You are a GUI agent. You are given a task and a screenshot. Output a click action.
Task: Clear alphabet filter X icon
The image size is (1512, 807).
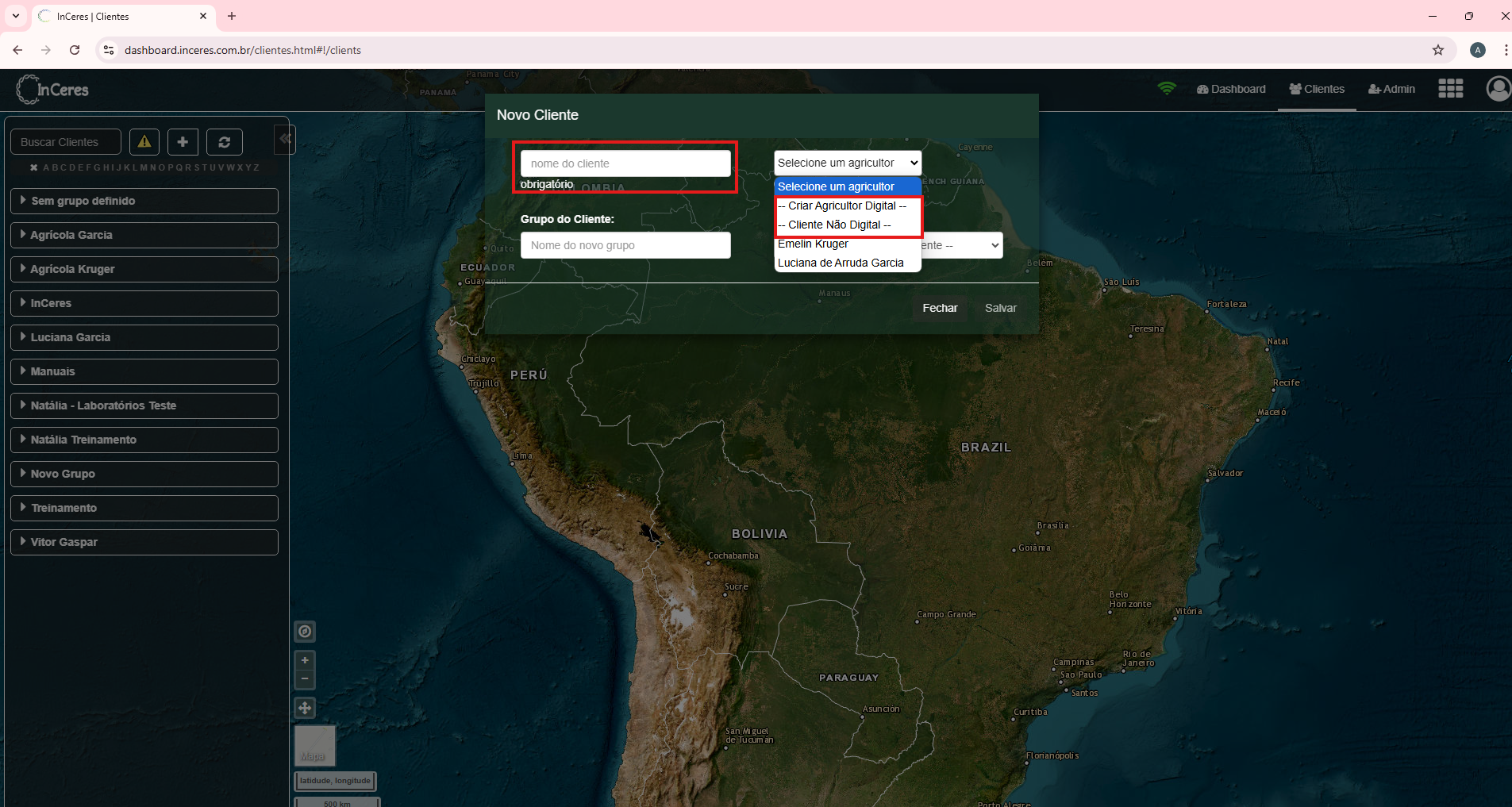pos(34,167)
